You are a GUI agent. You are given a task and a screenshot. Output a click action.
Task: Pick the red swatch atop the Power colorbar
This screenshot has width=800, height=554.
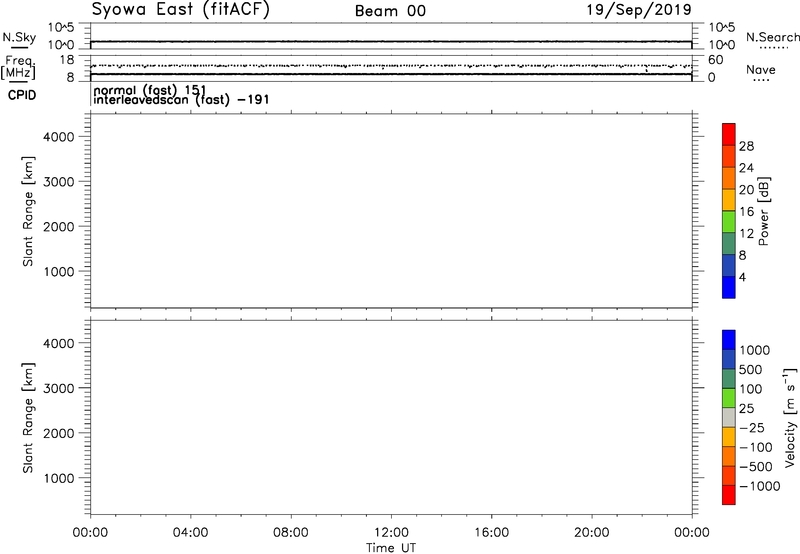tap(728, 132)
